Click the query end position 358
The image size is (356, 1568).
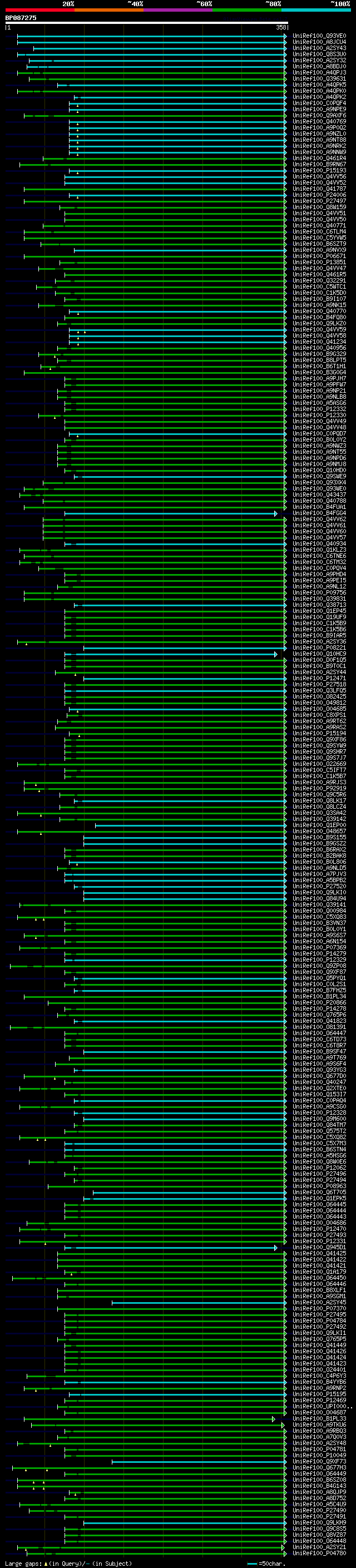point(280,27)
